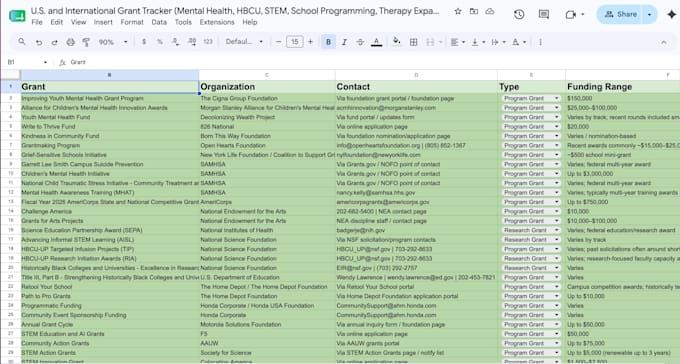Image resolution: width=680 pixels, height=364 pixels.
Task: Open fill color paint bucket
Action: coord(396,42)
